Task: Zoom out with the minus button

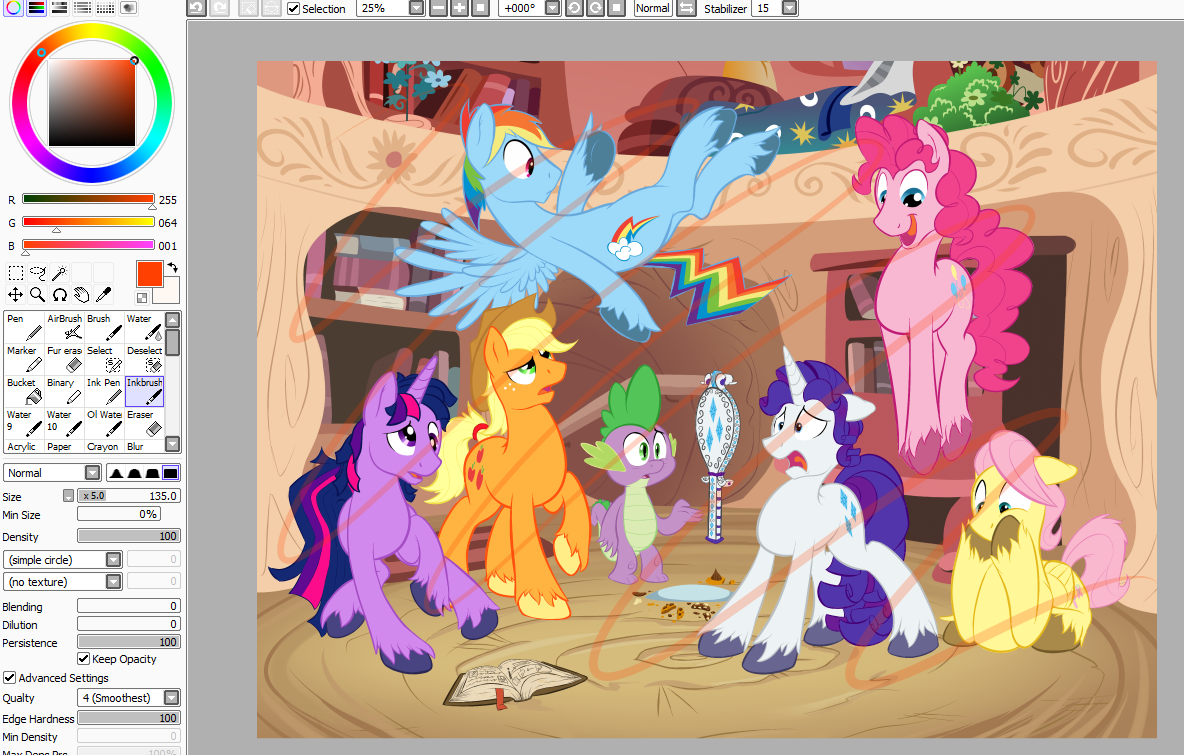Action: click(439, 8)
